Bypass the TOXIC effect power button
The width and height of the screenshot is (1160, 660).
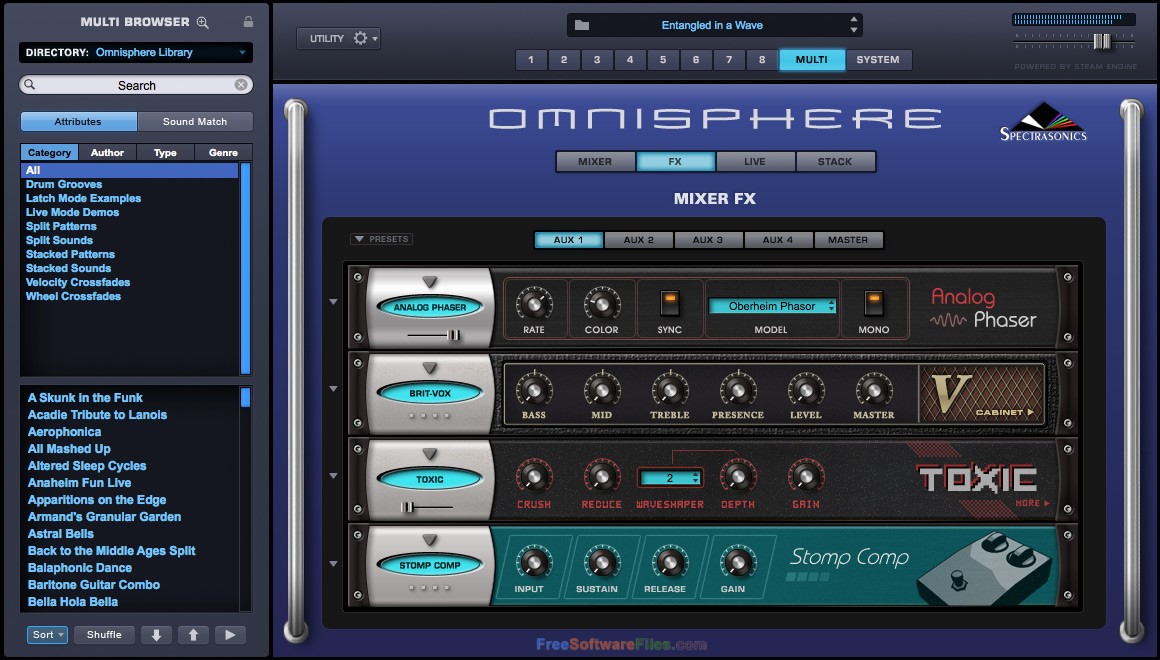click(x=430, y=479)
